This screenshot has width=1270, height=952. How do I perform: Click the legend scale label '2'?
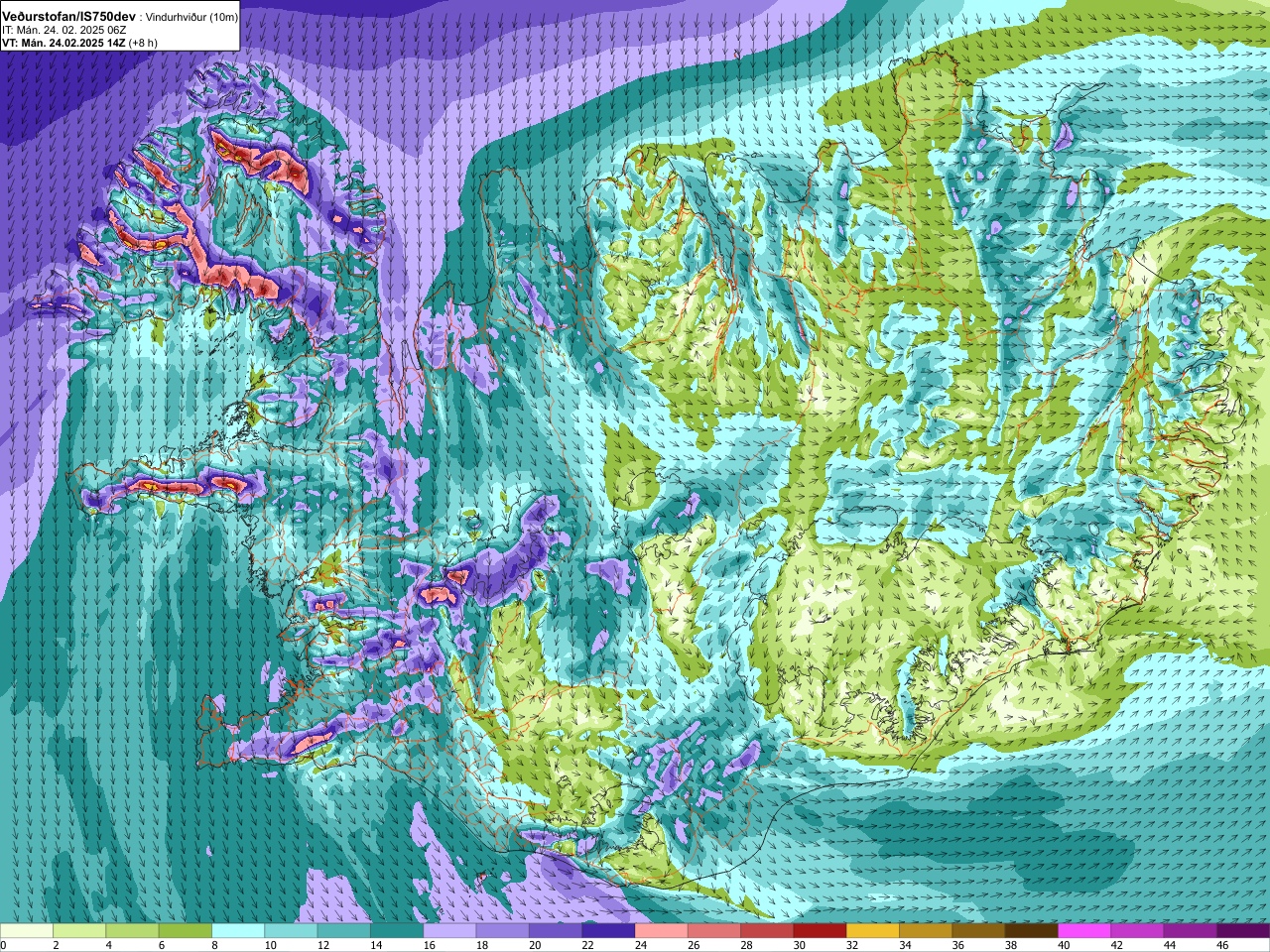56,946
